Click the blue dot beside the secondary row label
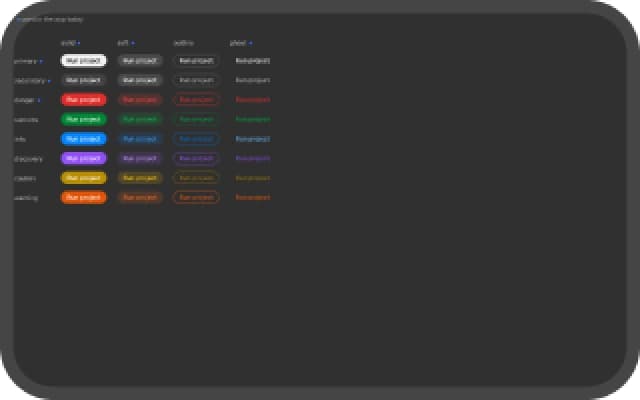 click(x=49, y=81)
